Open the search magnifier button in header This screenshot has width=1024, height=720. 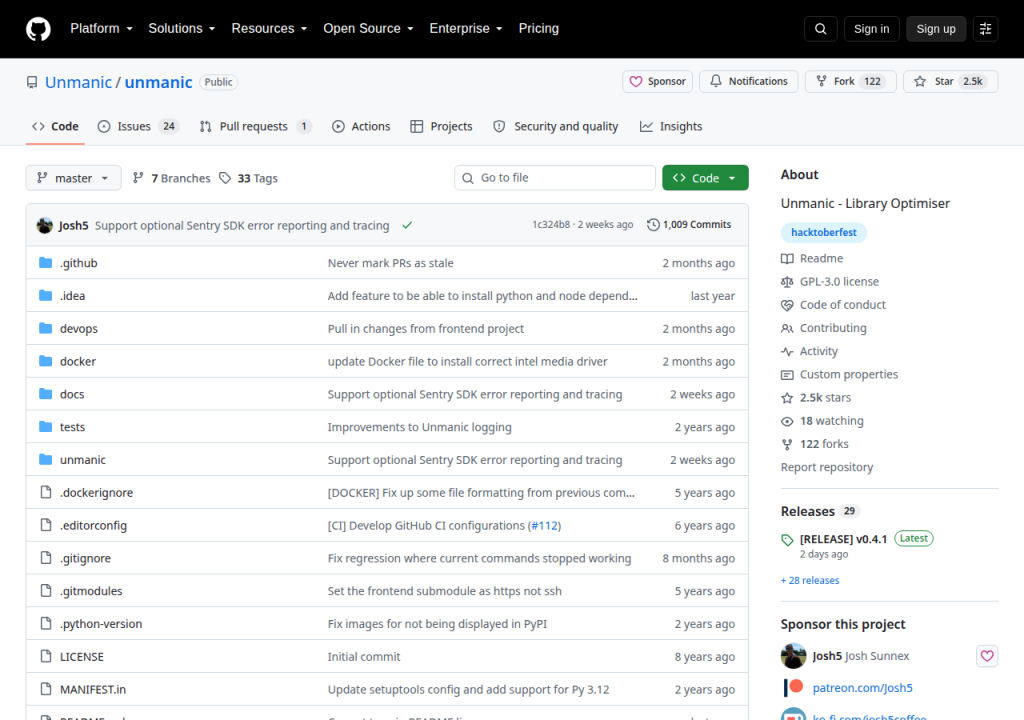click(820, 29)
